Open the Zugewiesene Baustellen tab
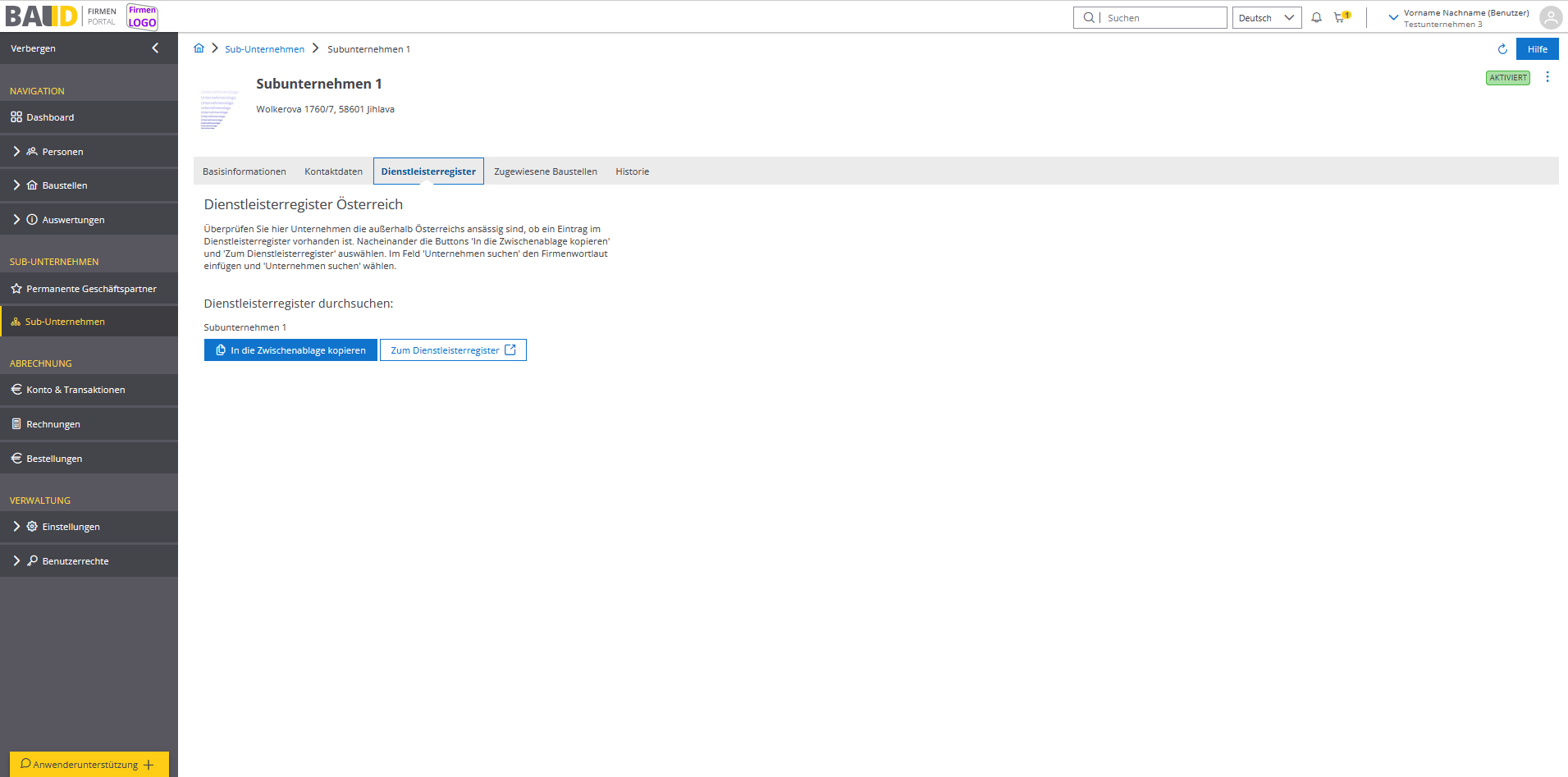This screenshot has height=777, width=1568. (x=545, y=171)
